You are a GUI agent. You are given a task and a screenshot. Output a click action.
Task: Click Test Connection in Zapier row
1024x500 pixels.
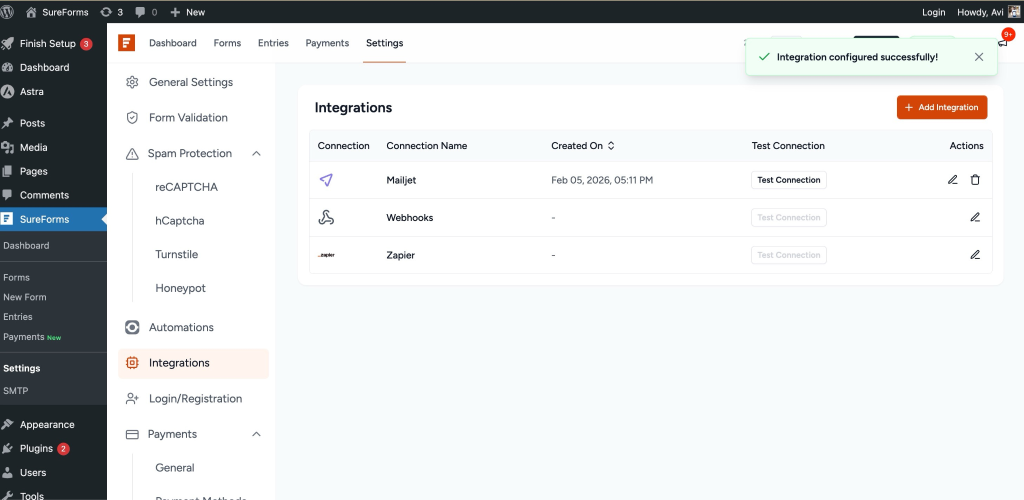pos(788,255)
